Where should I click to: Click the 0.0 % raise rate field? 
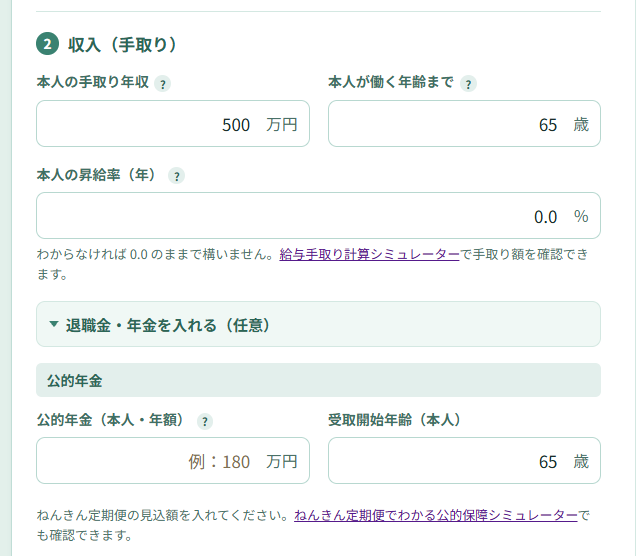coord(318,216)
